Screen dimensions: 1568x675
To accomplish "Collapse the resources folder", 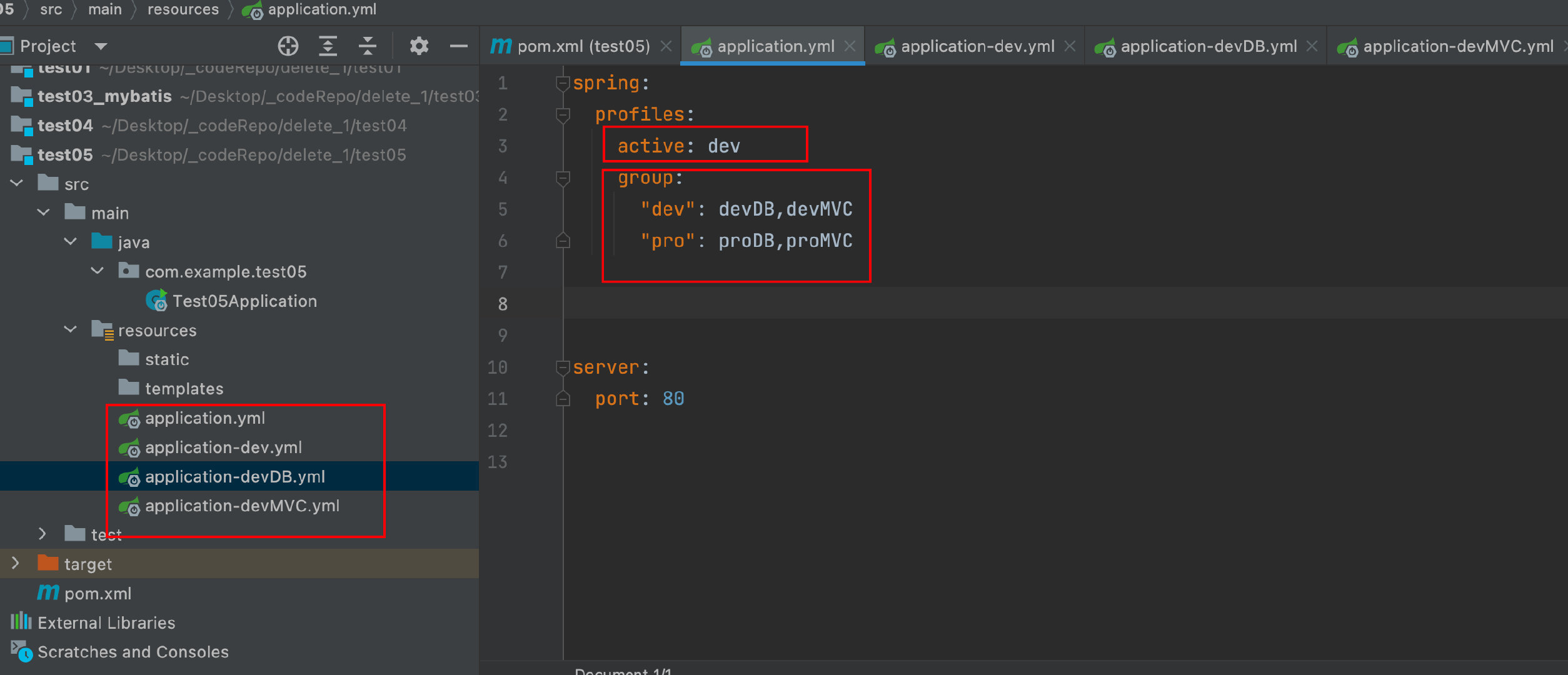I will point(70,329).
